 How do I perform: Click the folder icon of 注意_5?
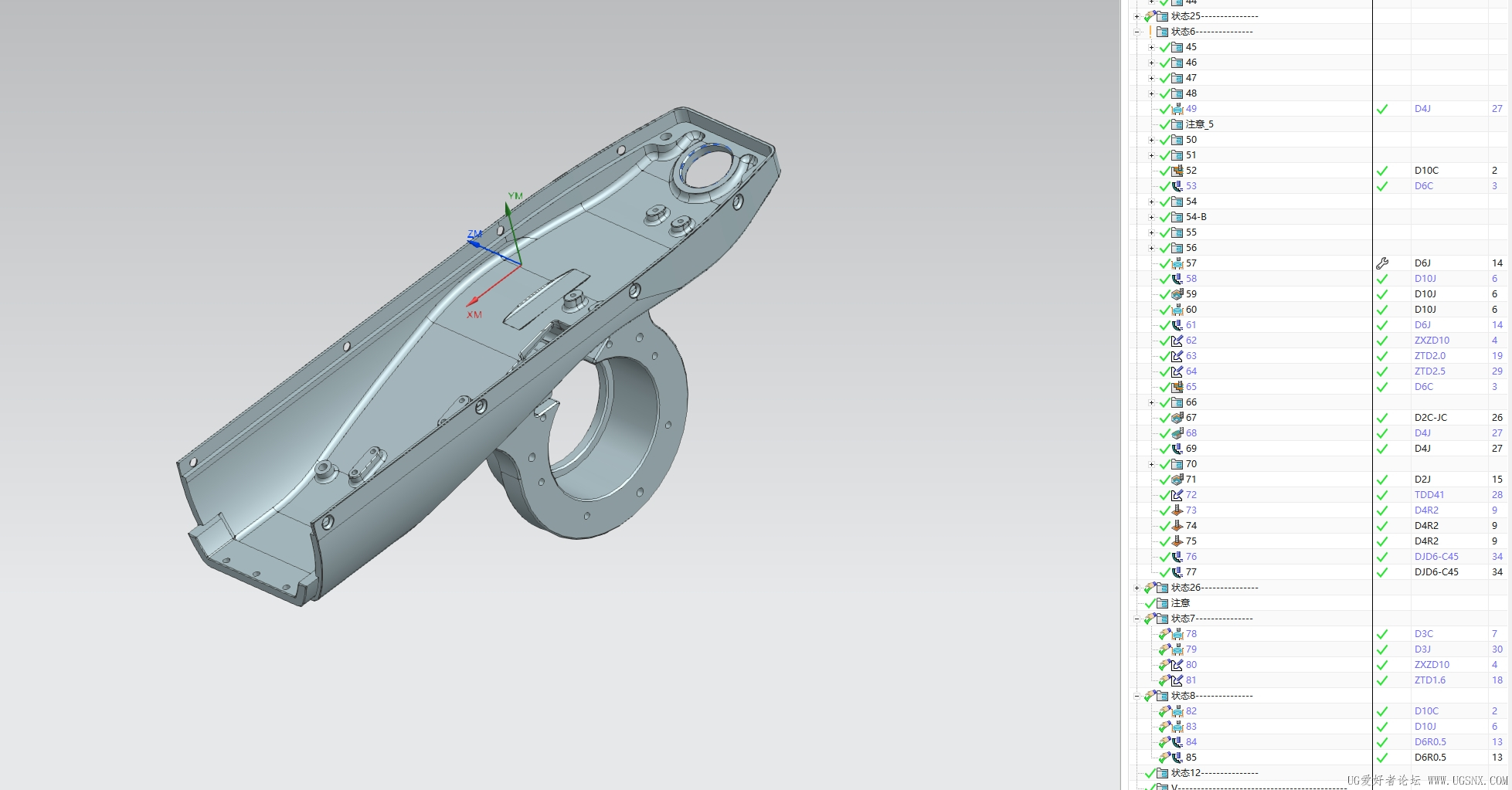click(1177, 124)
